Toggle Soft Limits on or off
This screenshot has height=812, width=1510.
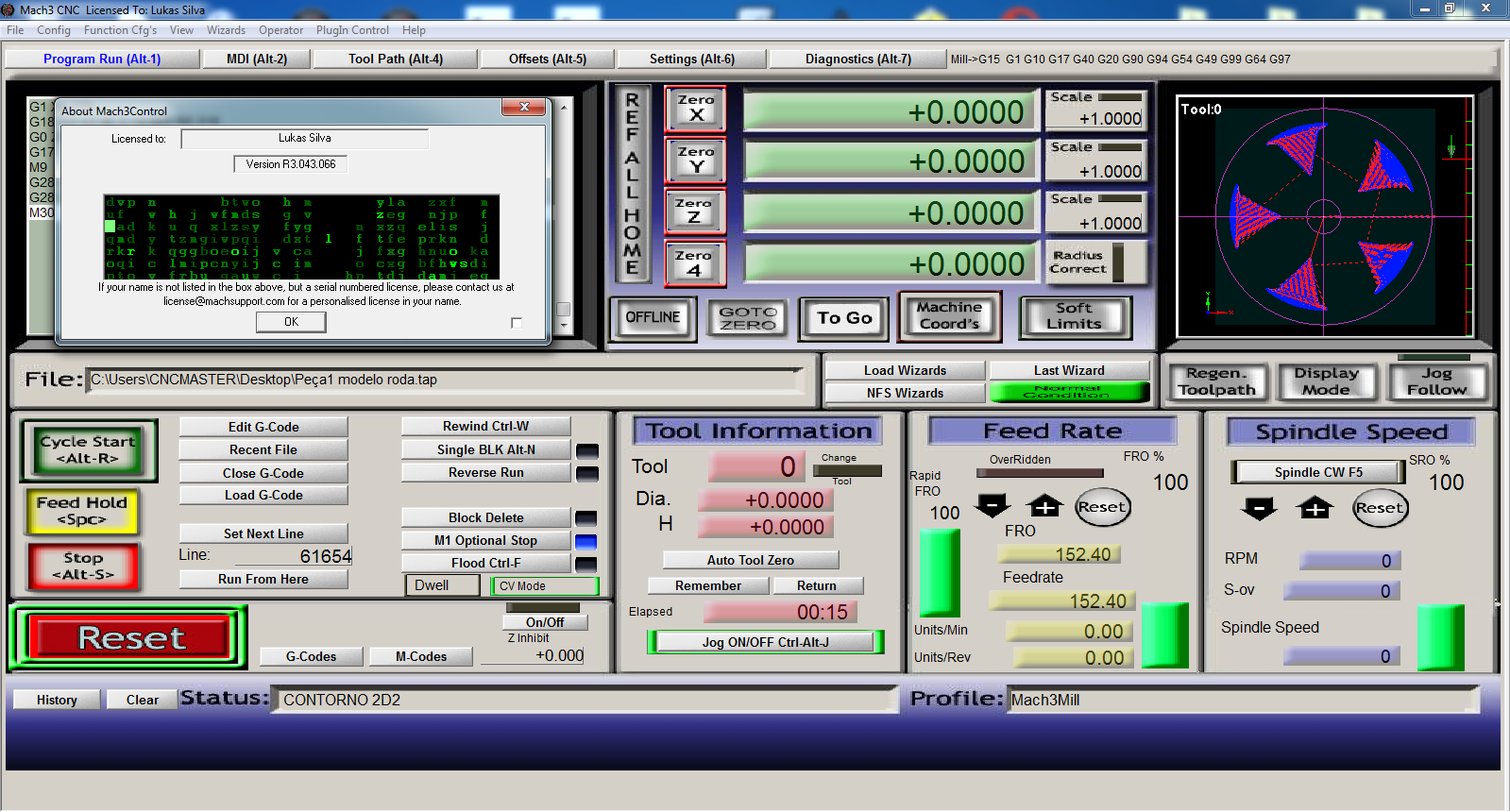1075,316
